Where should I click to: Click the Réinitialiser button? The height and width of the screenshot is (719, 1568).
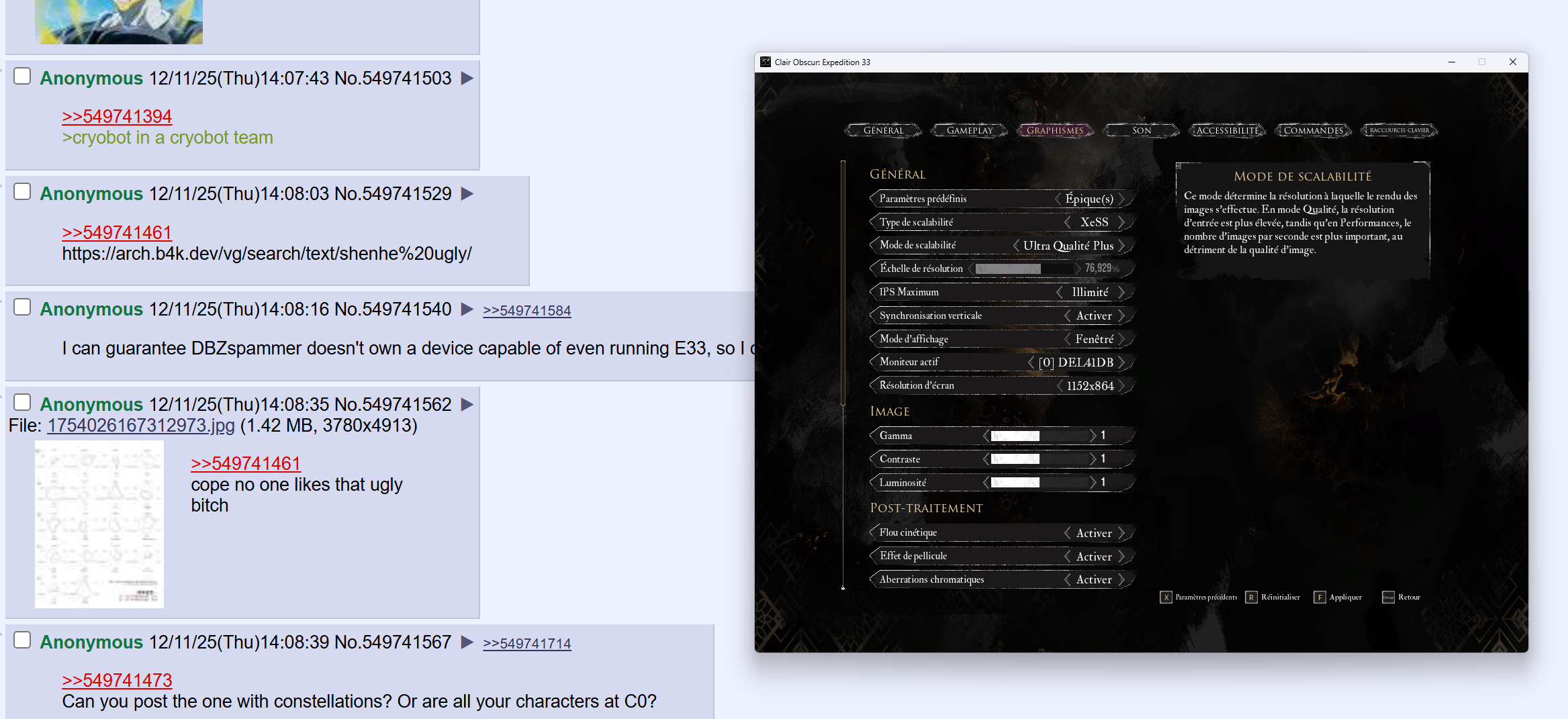(1273, 597)
